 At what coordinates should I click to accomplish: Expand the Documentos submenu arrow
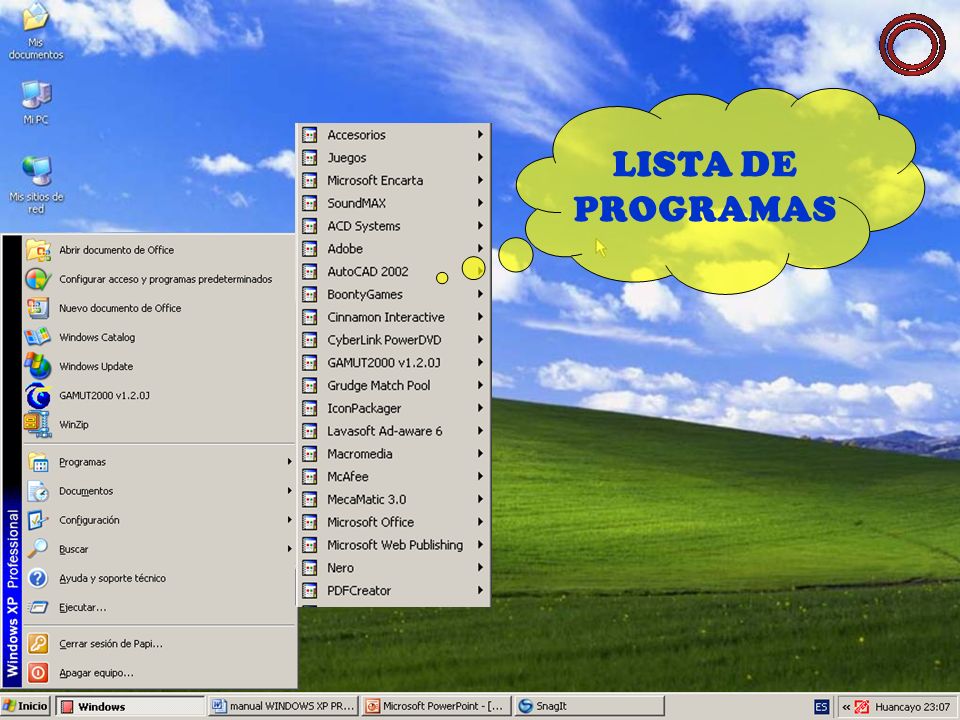(290, 491)
